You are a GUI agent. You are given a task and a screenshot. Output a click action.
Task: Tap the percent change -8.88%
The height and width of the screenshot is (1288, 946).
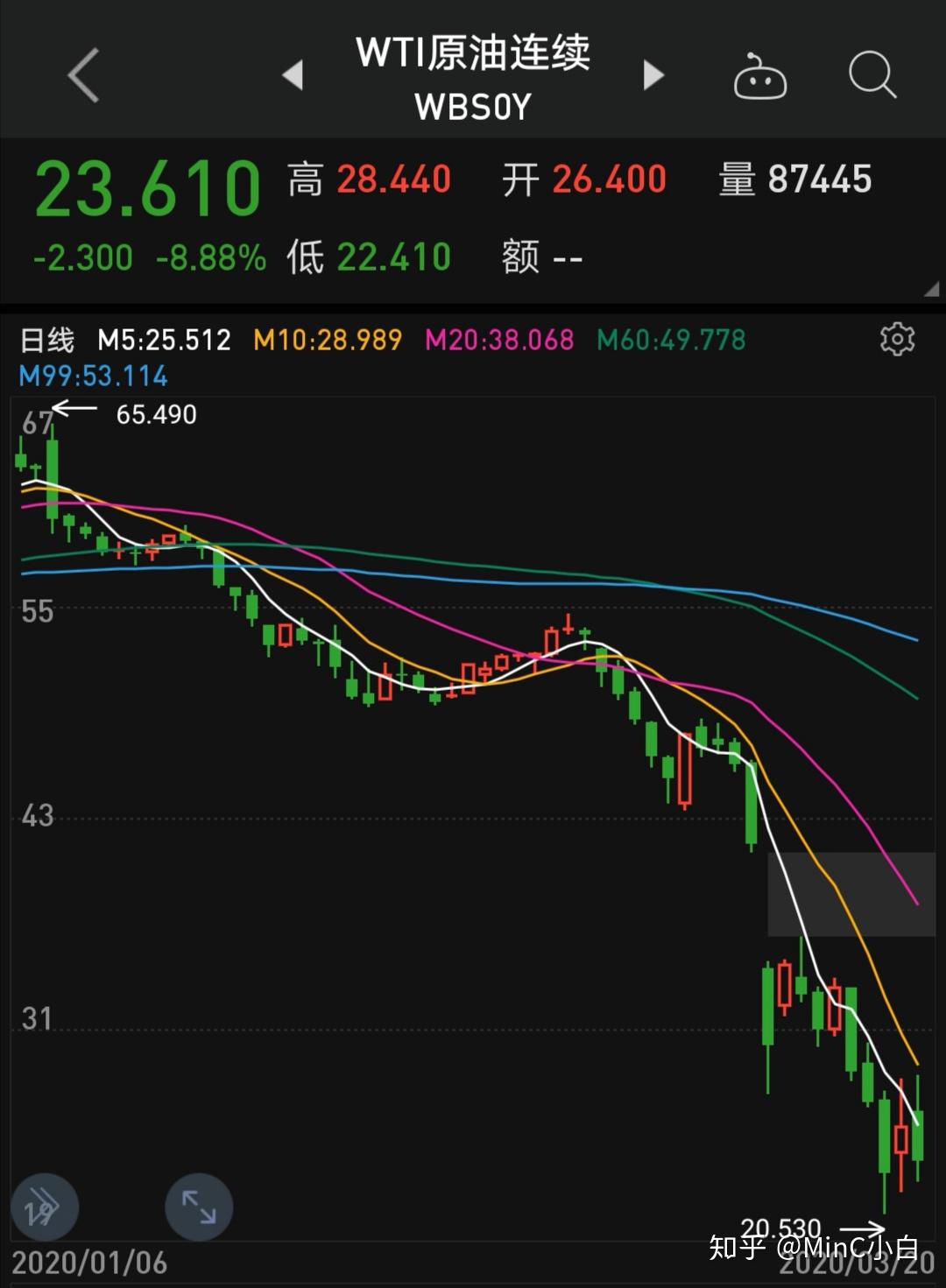pyautogui.click(x=211, y=258)
